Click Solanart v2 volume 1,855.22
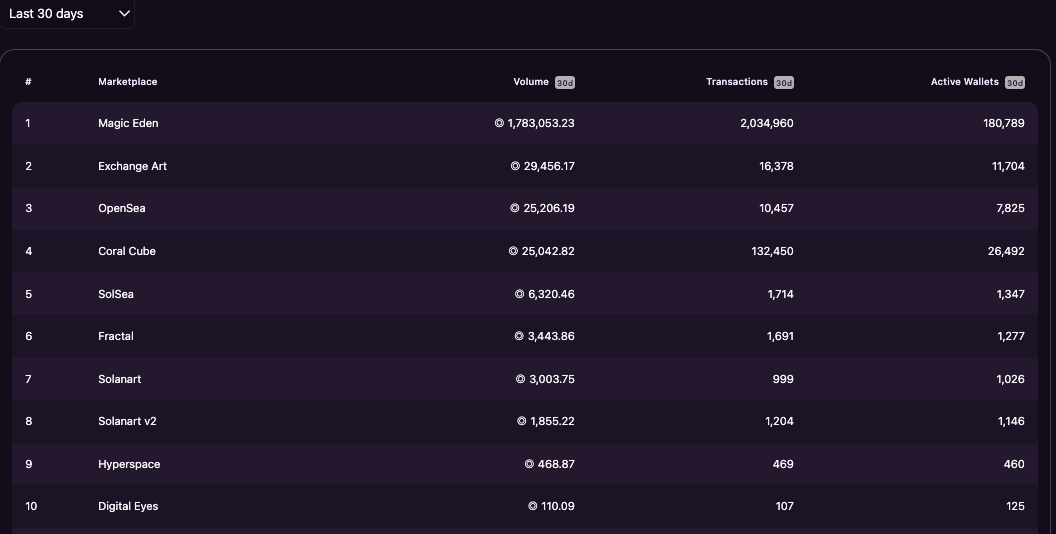The image size is (1056, 534). [x=552, y=421]
